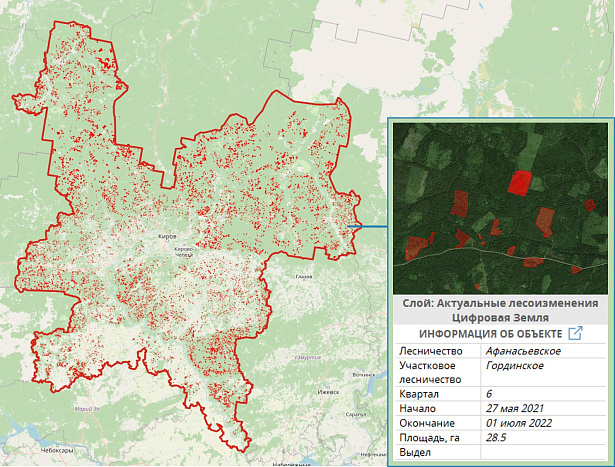Image resolution: width=615 pixels, height=467 pixels.
Task: Click the Глазов town label
Action: click(x=304, y=277)
